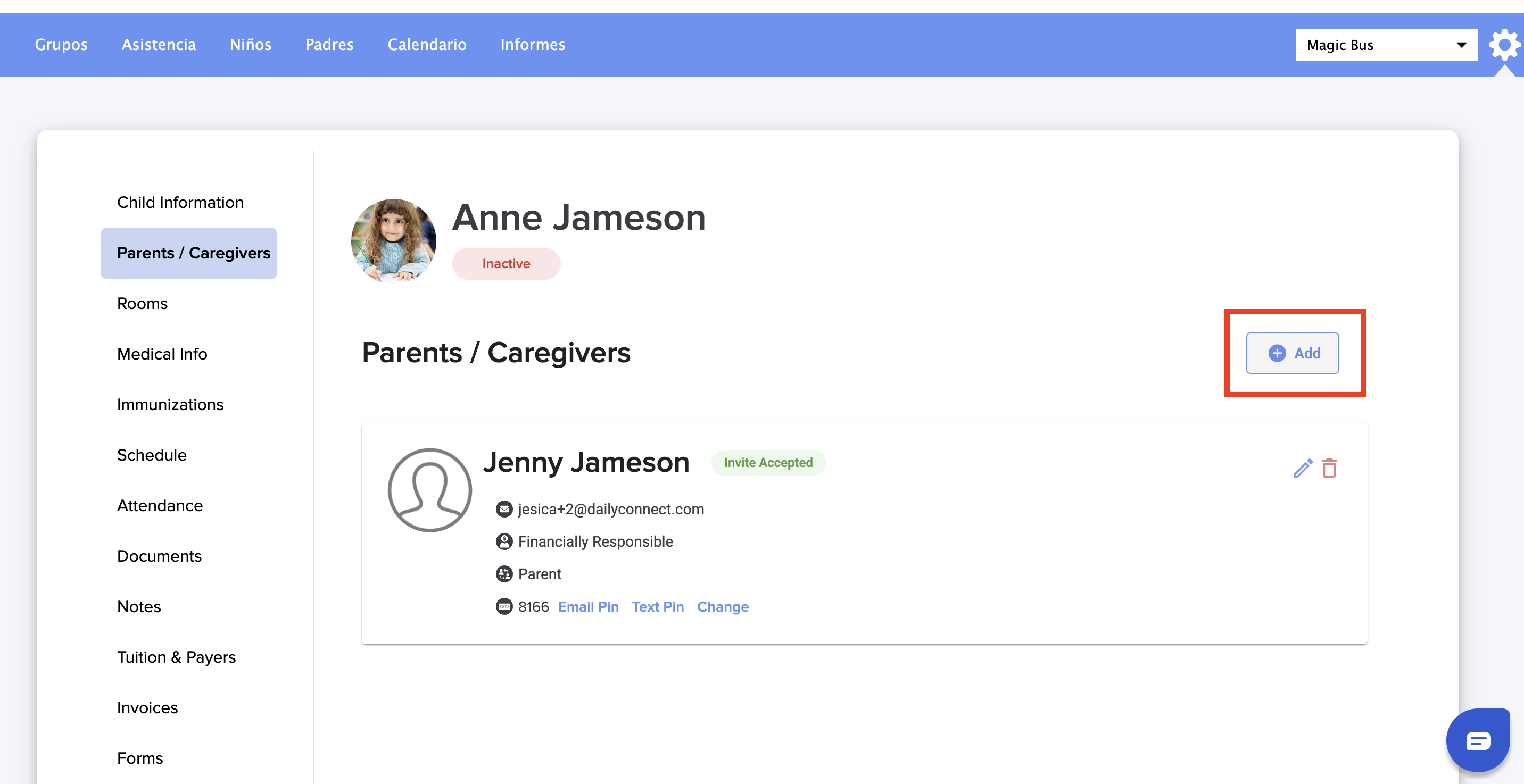Open the Magic Bus center dropdown
The height and width of the screenshot is (784, 1524).
coord(1386,45)
